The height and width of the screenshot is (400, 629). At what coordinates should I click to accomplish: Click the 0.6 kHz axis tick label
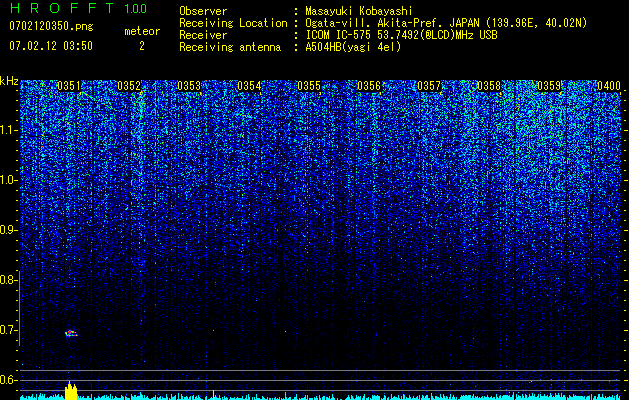click(9, 380)
